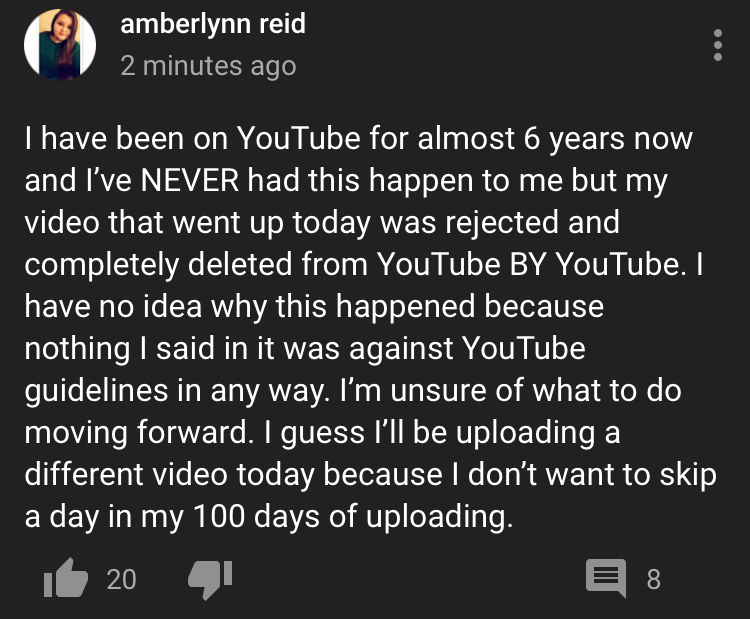Open amberlynn reid's profile picture
The image size is (750, 619).
point(60,44)
